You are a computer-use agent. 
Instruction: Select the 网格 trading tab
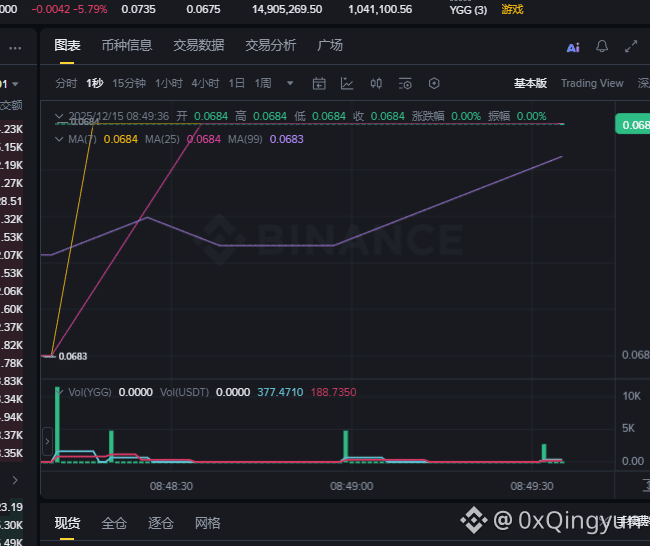coord(208,523)
